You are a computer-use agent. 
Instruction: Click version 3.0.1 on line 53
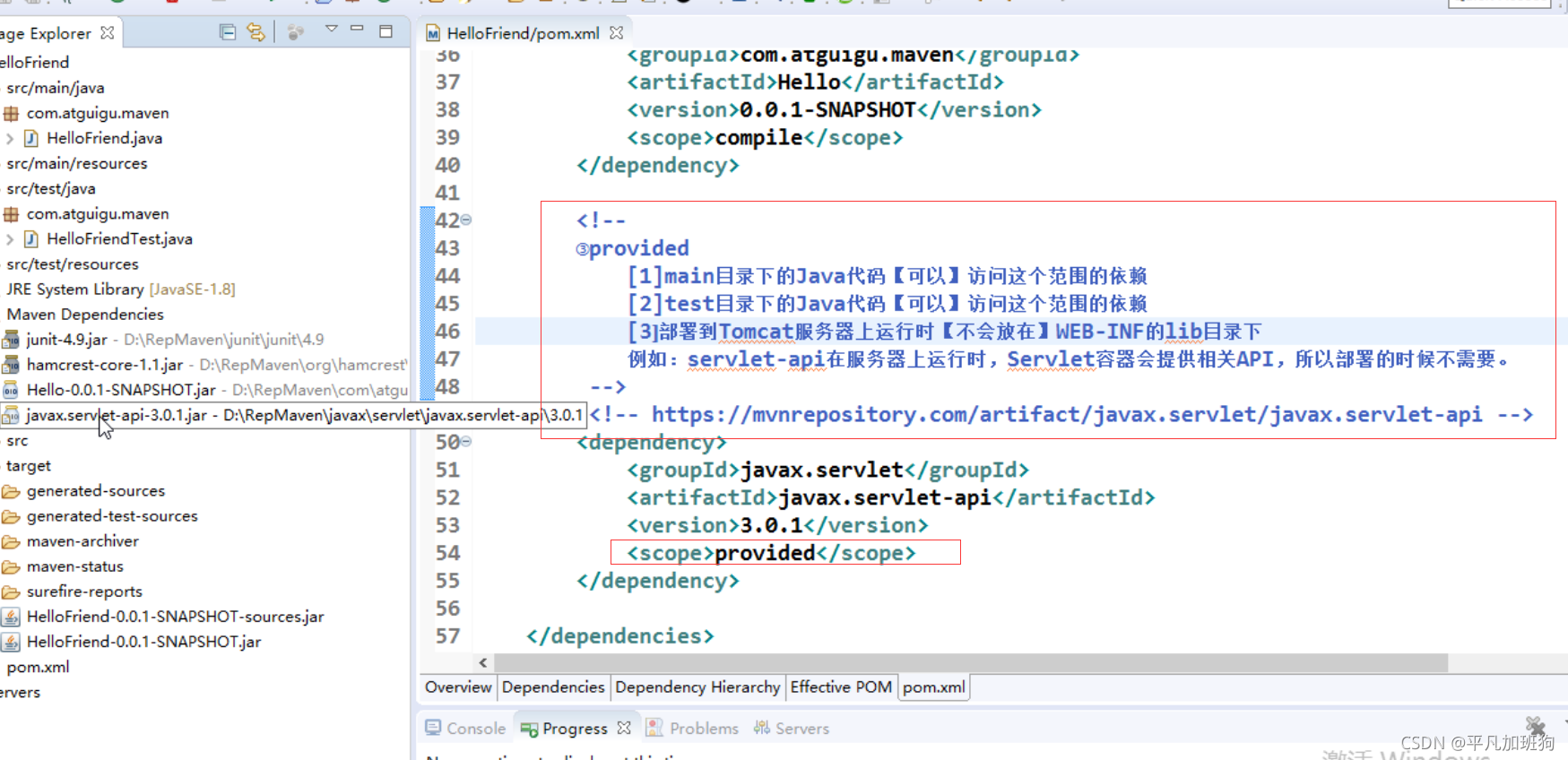click(x=771, y=525)
